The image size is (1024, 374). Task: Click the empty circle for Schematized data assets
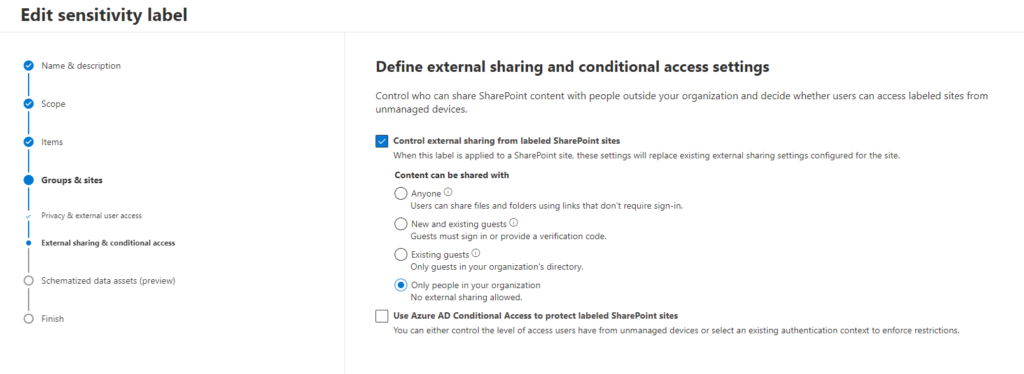click(x=28, y=281)
